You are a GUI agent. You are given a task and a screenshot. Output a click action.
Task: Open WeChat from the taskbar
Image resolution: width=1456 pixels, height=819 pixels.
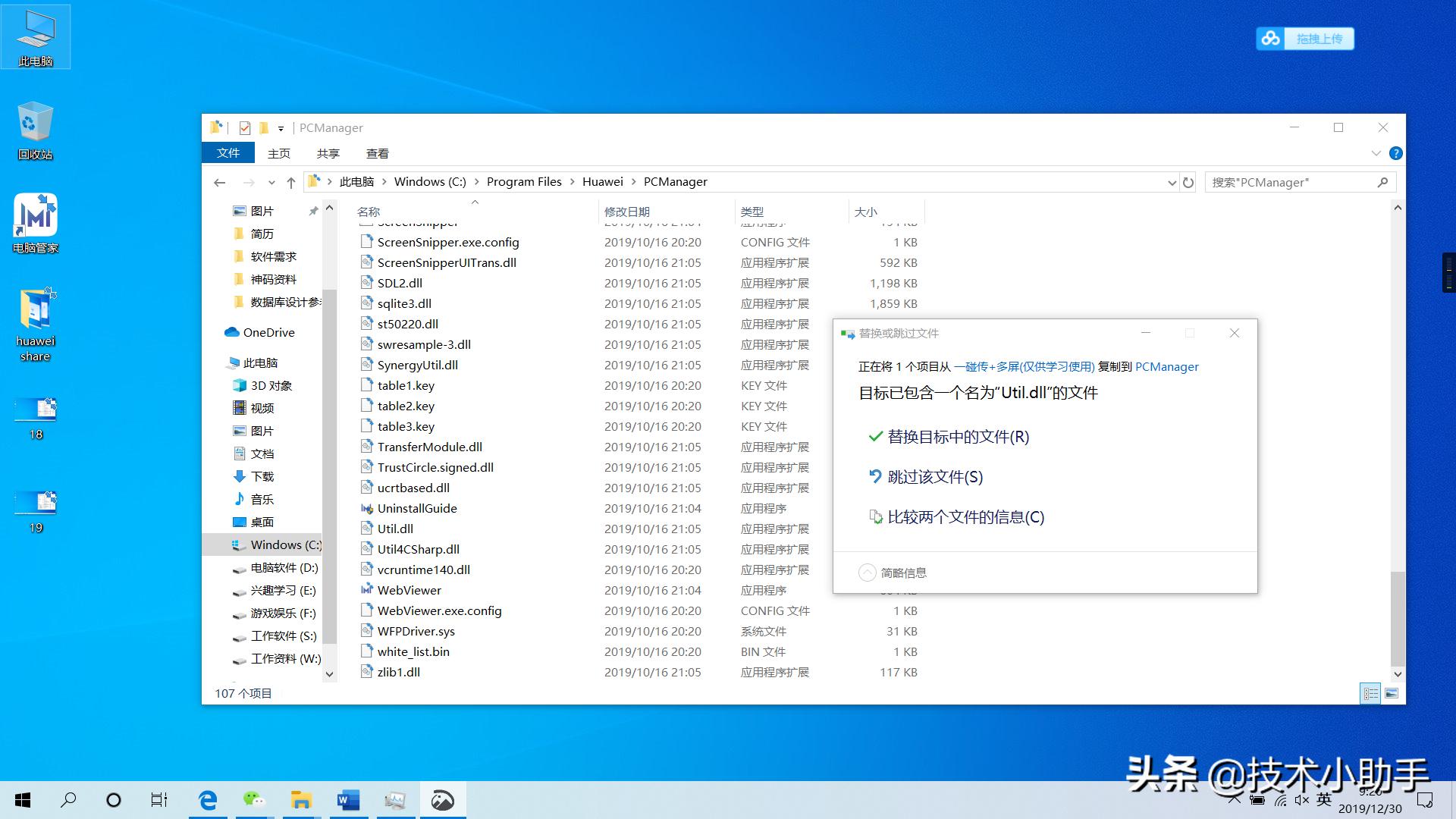[254, 800]
